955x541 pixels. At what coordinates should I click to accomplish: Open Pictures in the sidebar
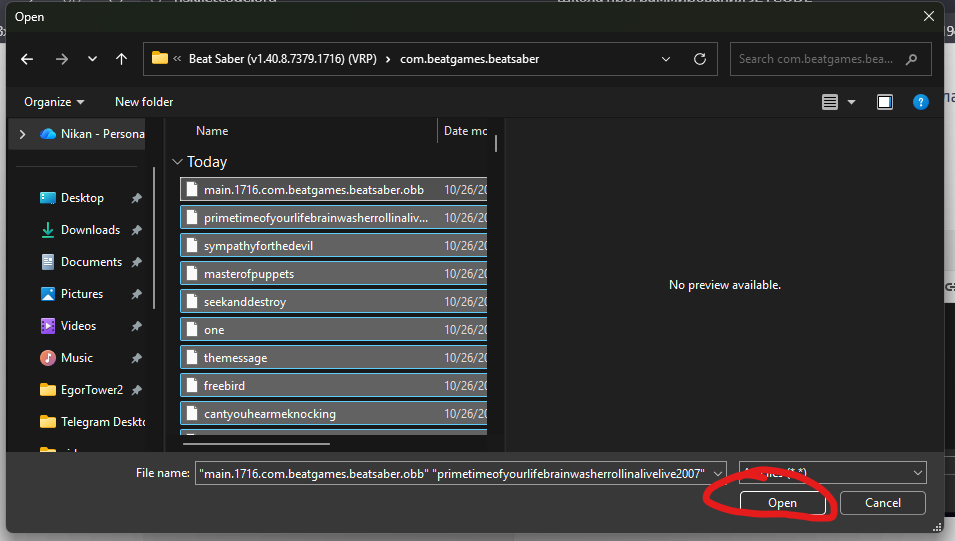pyautogui.click(x=82, y=294)
